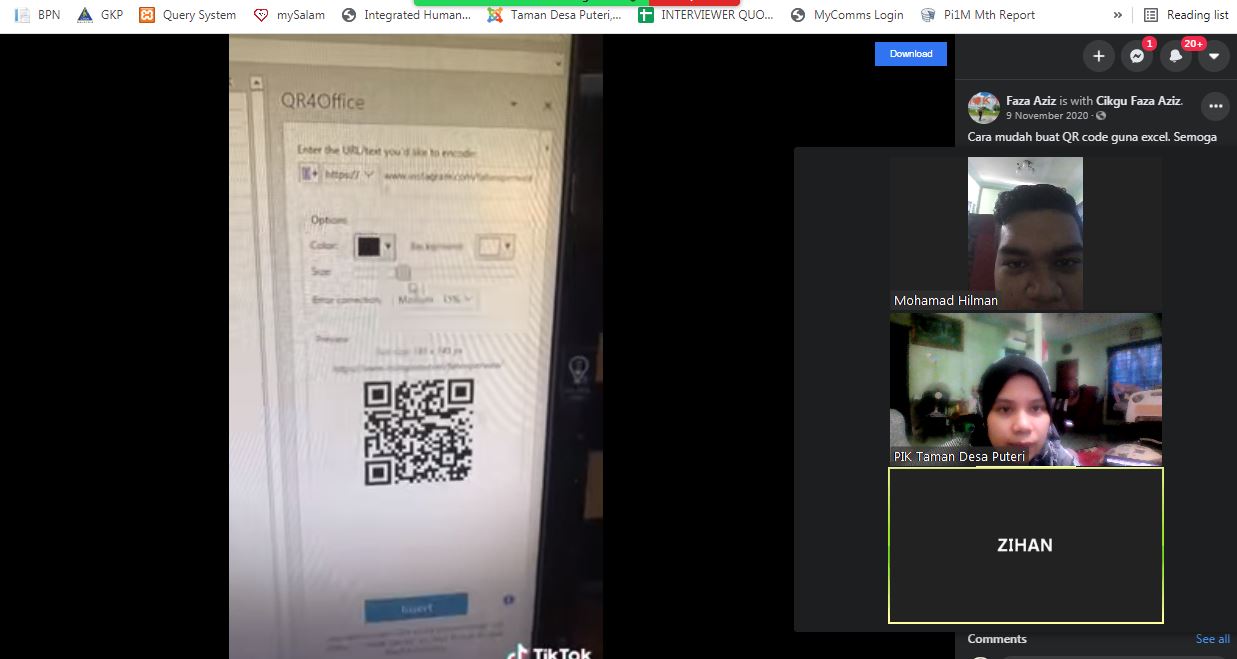Image resolution: width=1237 pixels, height=659 pixels.
Task: Click the blue Download button
Action: (x=911, y=54)
